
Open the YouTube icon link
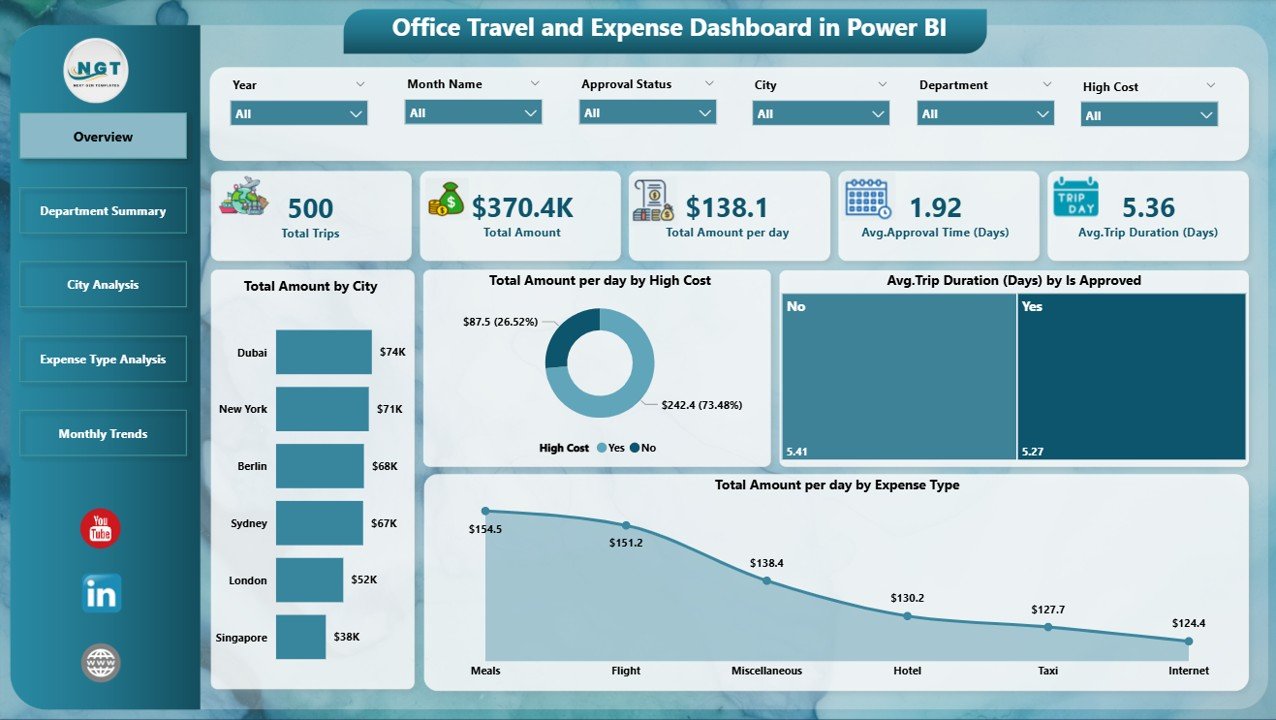[x=100, y=529]
